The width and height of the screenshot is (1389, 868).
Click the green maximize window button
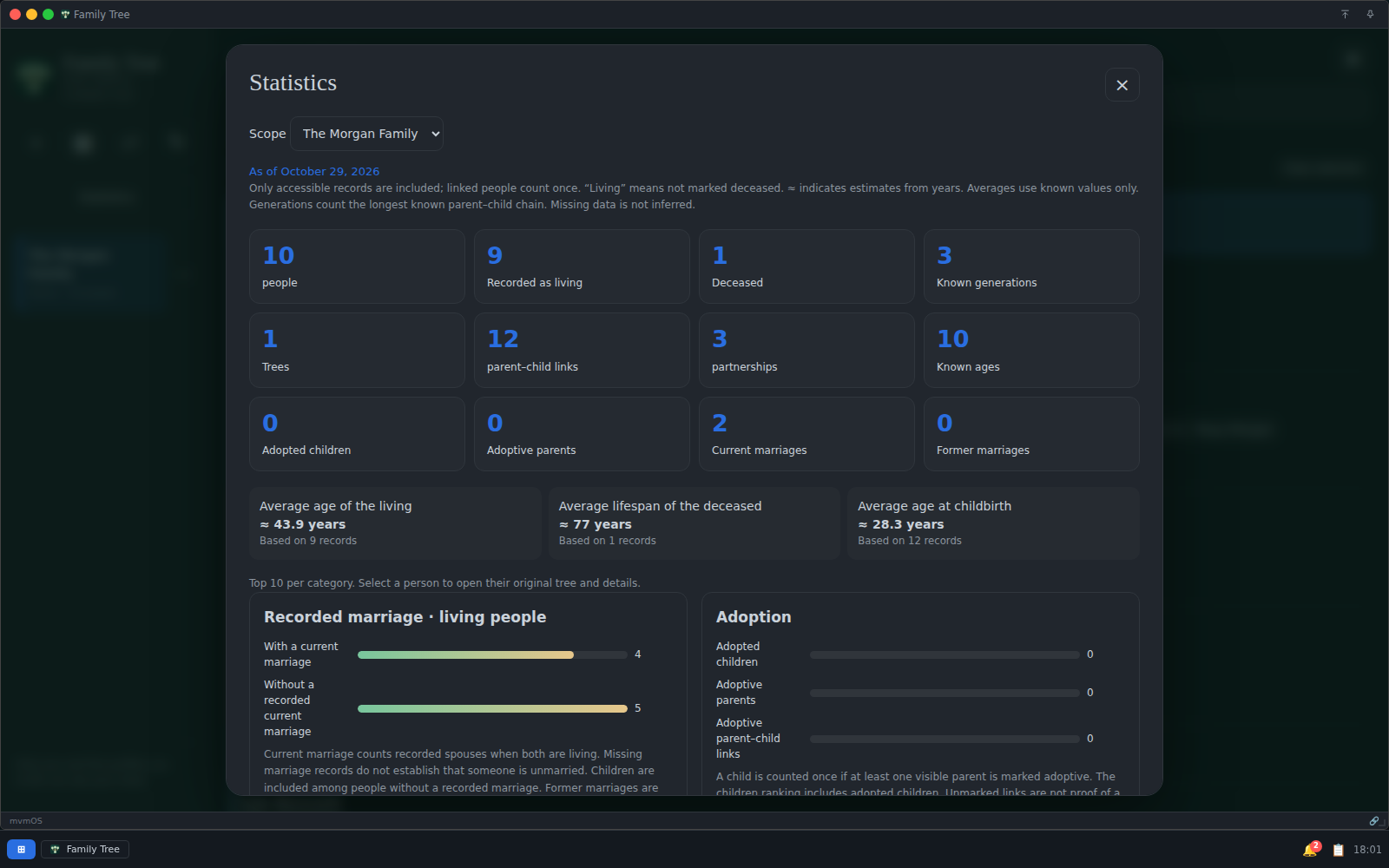48,15
